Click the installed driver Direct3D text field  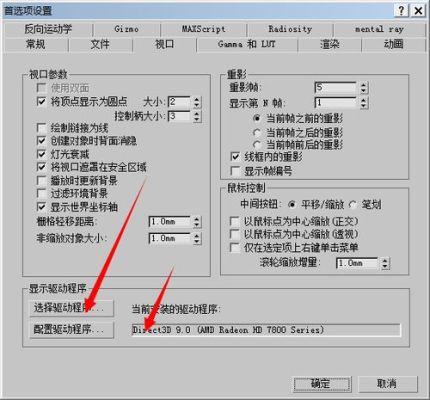coord(266,330)
